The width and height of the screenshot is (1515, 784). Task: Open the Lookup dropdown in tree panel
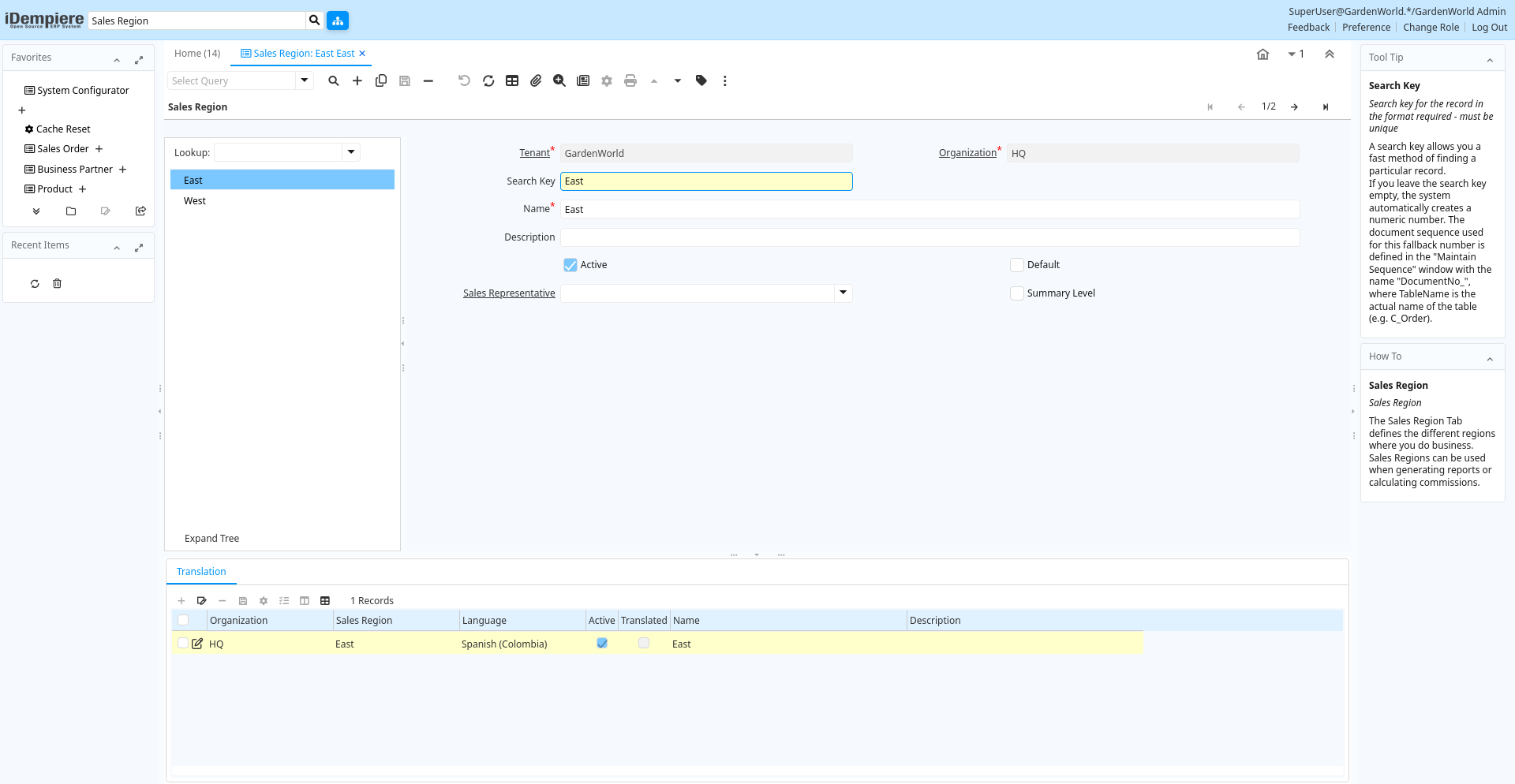(351, 152)
